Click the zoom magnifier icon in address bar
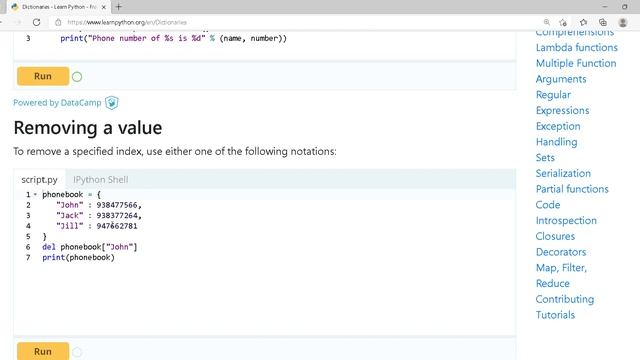Viewport: 640px width, 360px height. tap(547, 22)
